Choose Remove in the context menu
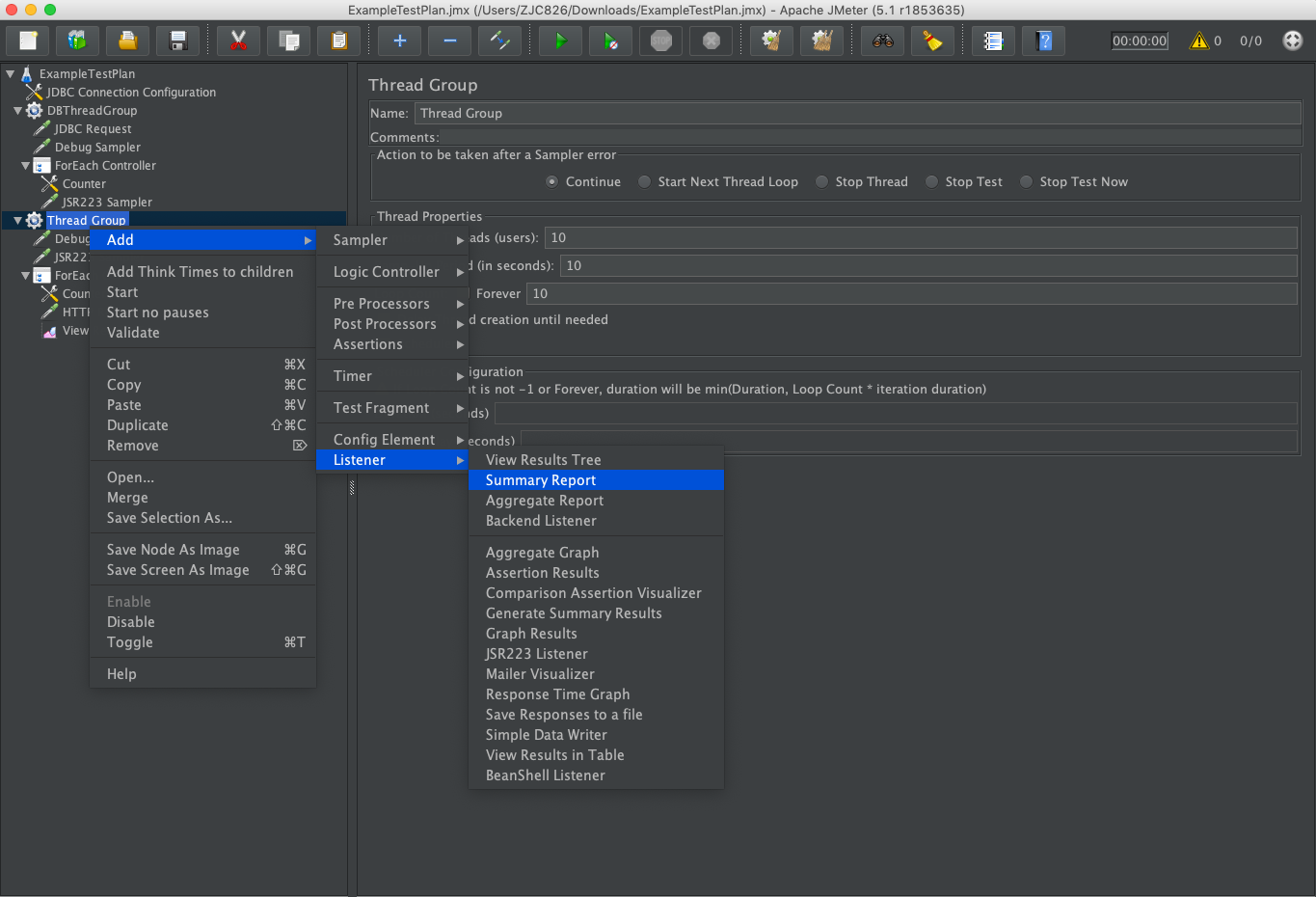Image resolution: width=1316 pixels, height=897 pixels. pos(202,446)
